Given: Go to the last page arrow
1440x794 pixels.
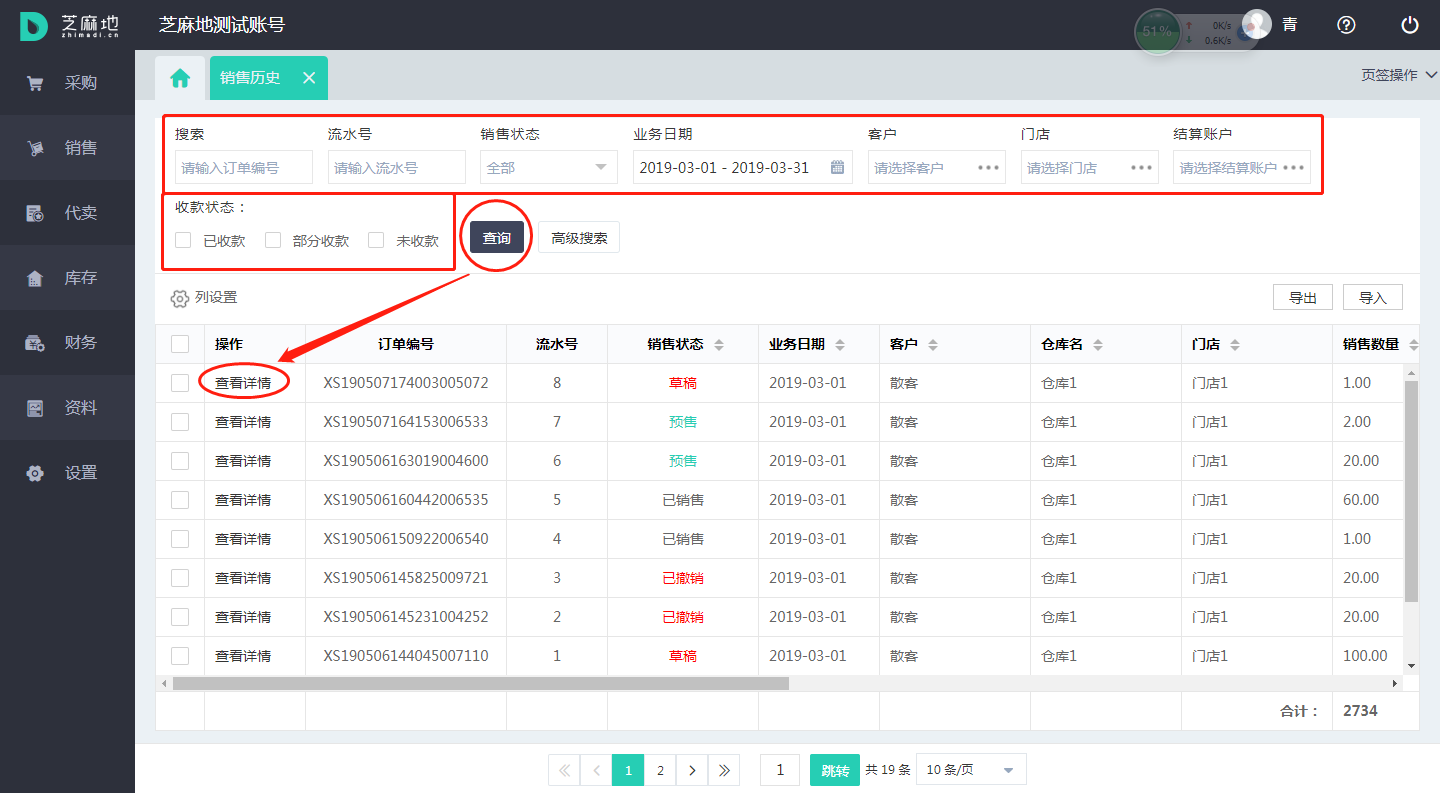Looking at the screenshot, I should point(724,770).
